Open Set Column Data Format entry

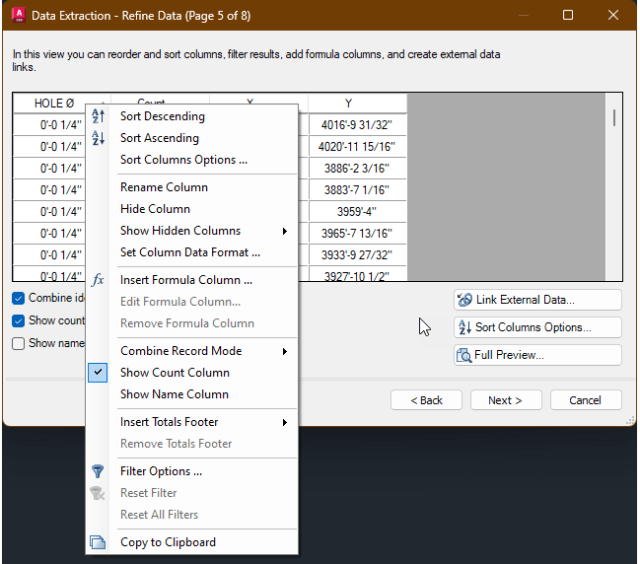[192, 252]
